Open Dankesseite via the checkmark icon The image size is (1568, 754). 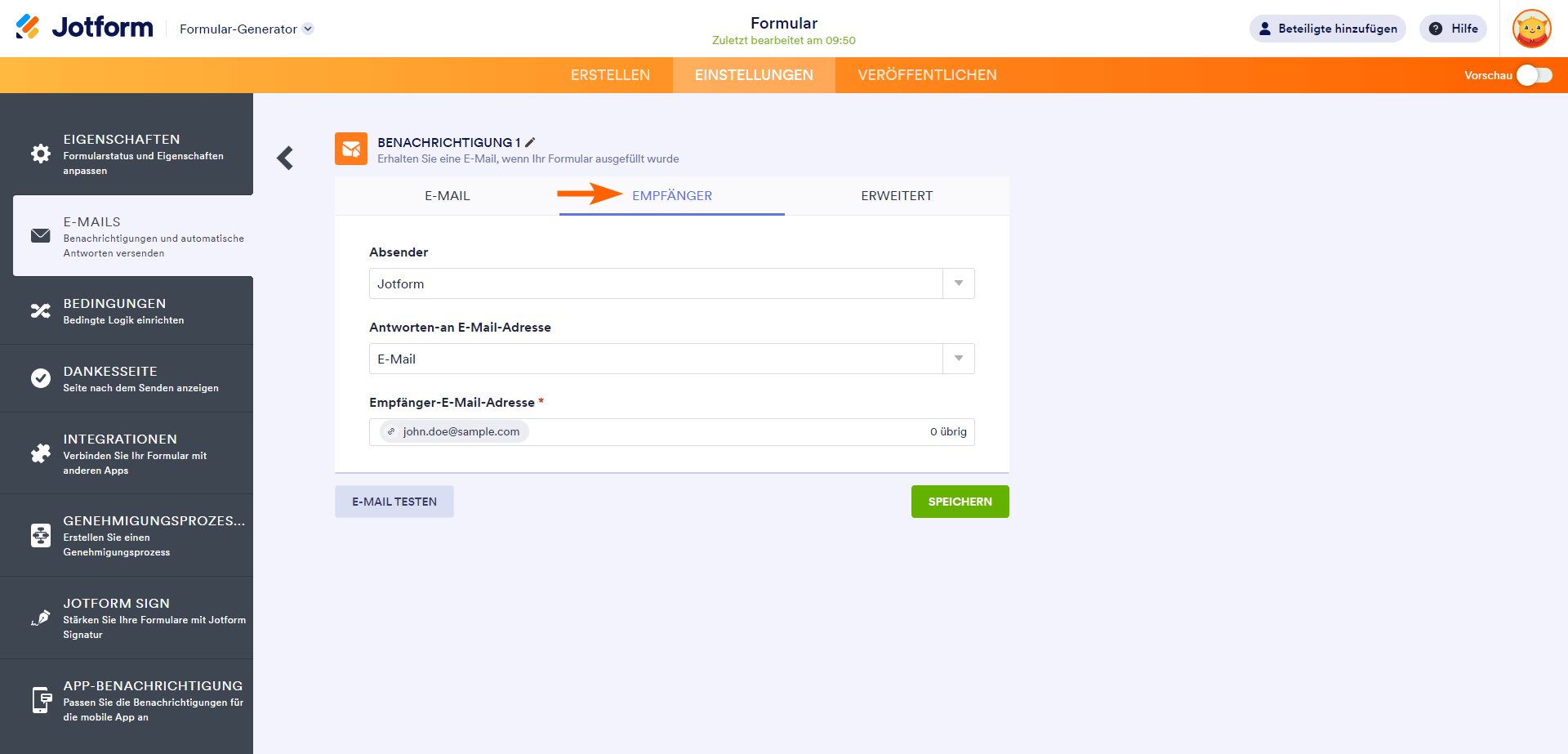click(40, 378)
